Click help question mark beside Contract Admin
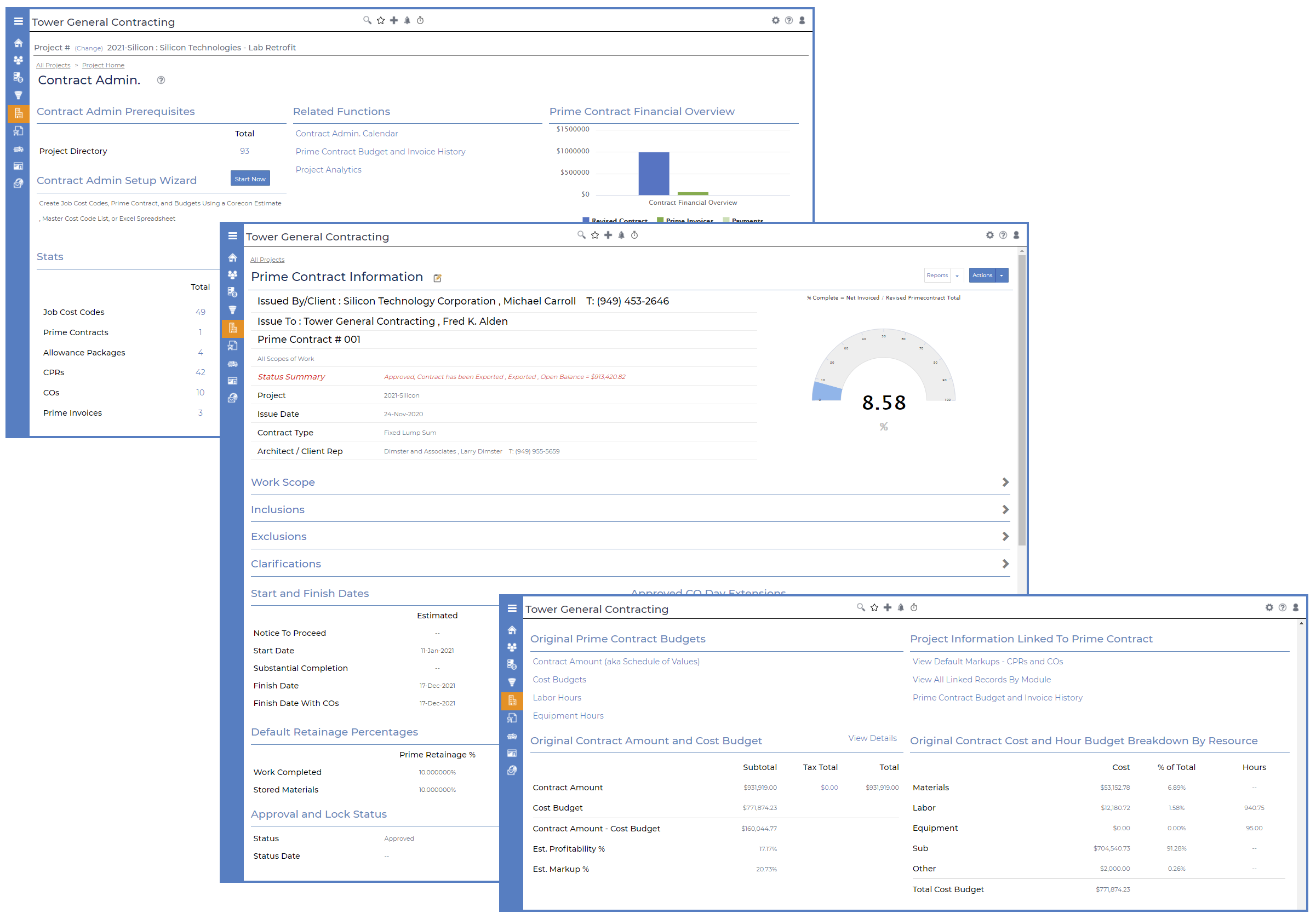 161,80
